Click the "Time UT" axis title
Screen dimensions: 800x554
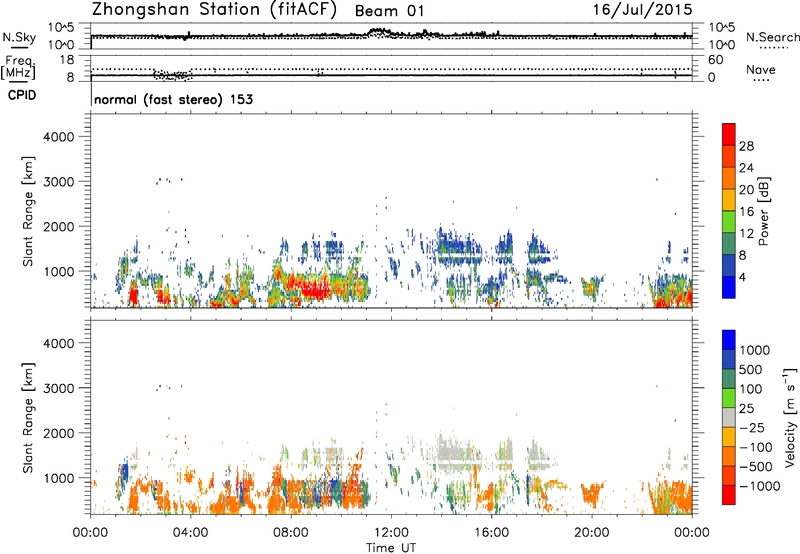point(391,548)
